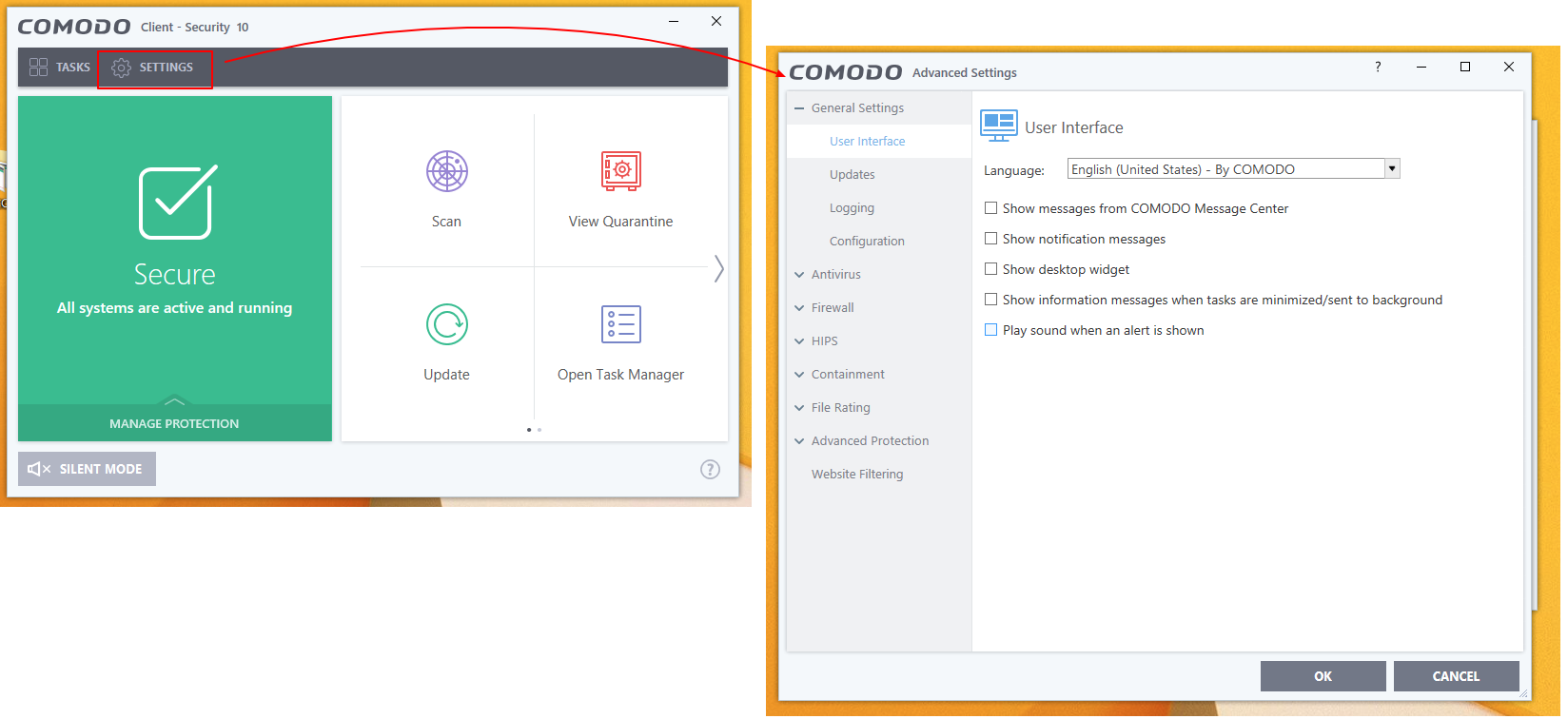Screen dimensions: 1568x719
Task: Click the Open Task Manager label
Action: pyautogui.click(x=620, y=375)
